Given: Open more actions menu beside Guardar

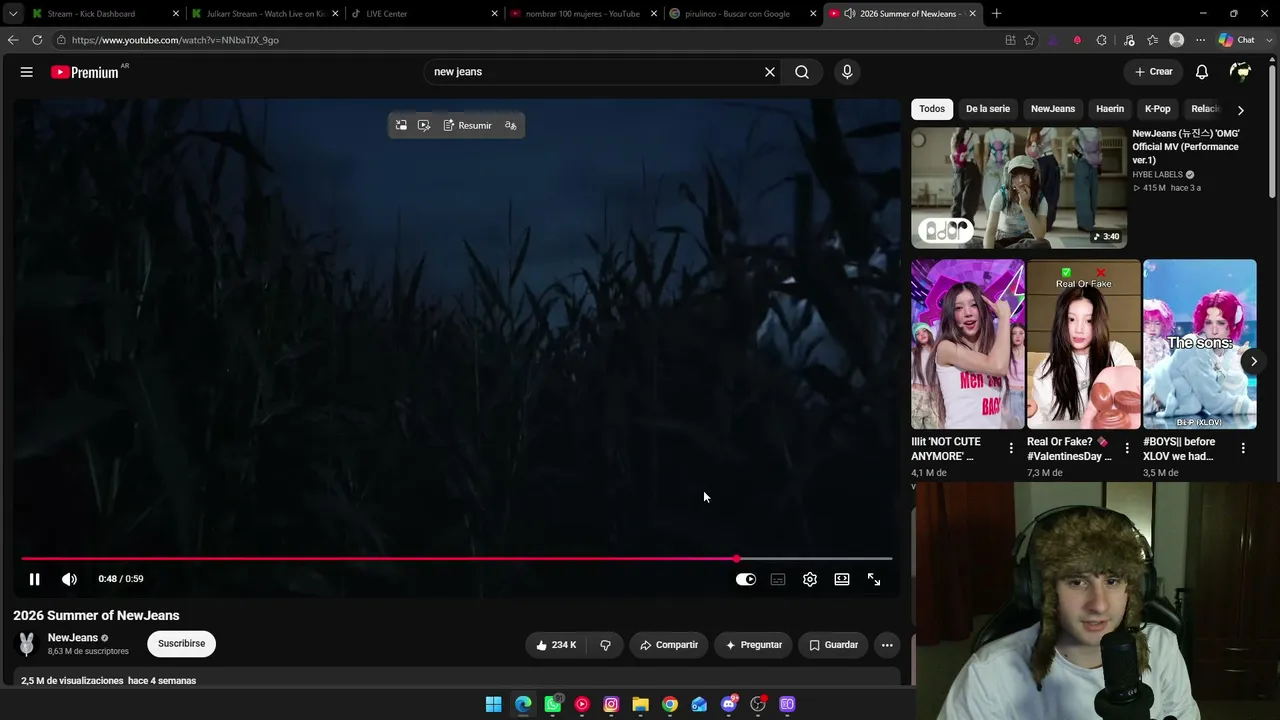Looking at the screenshot, I should point(887,645).
